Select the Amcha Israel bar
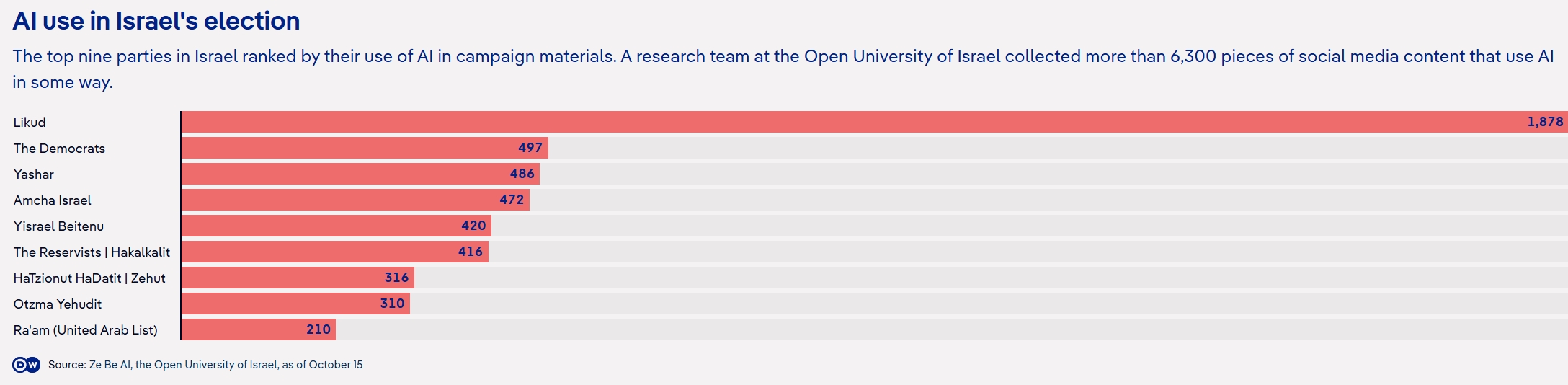This screenshot has width=1568, height=385. [355, 200]
